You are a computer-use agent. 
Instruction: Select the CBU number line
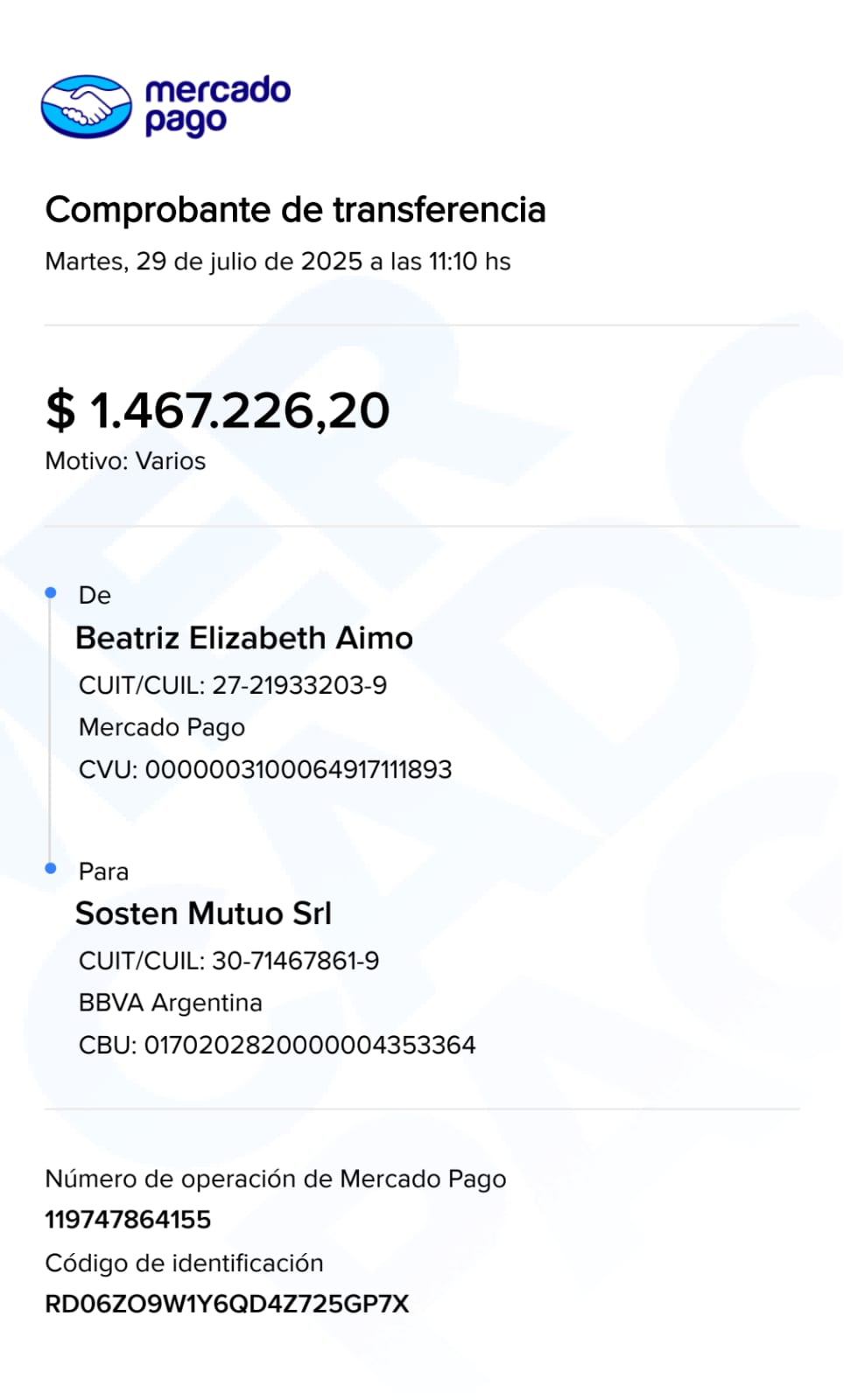(x=278, y=1045)
